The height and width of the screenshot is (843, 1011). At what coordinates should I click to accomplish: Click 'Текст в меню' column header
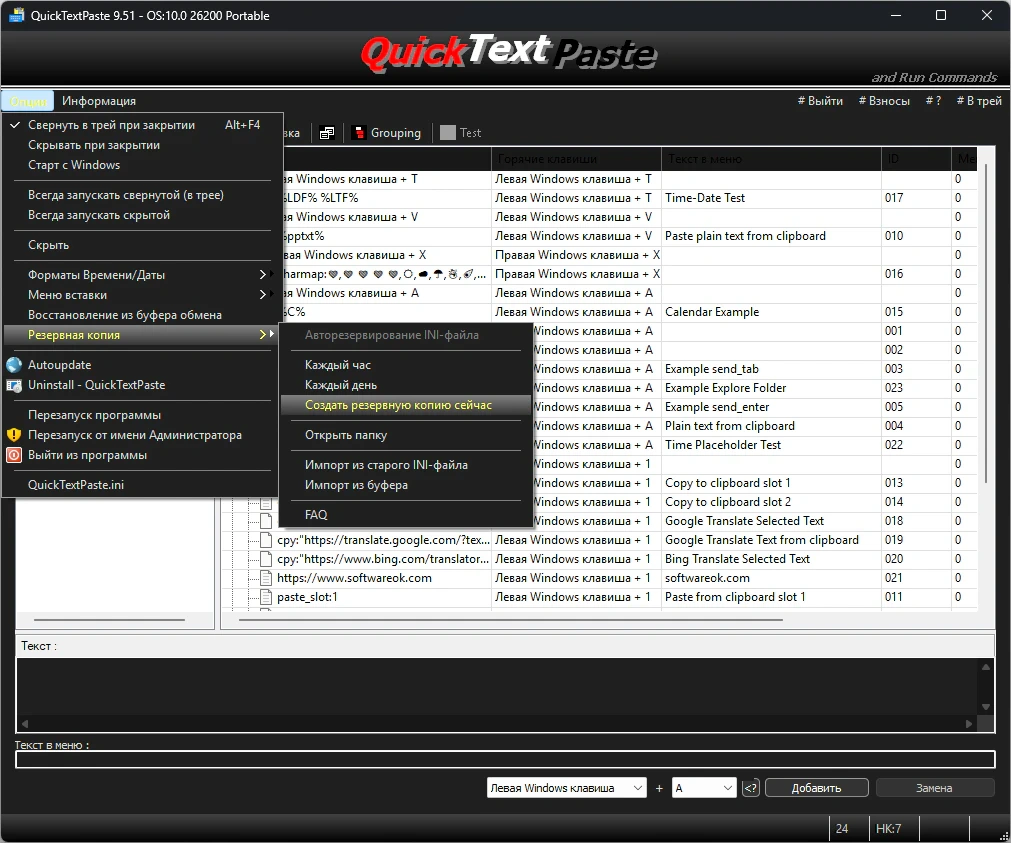point(771,159)
